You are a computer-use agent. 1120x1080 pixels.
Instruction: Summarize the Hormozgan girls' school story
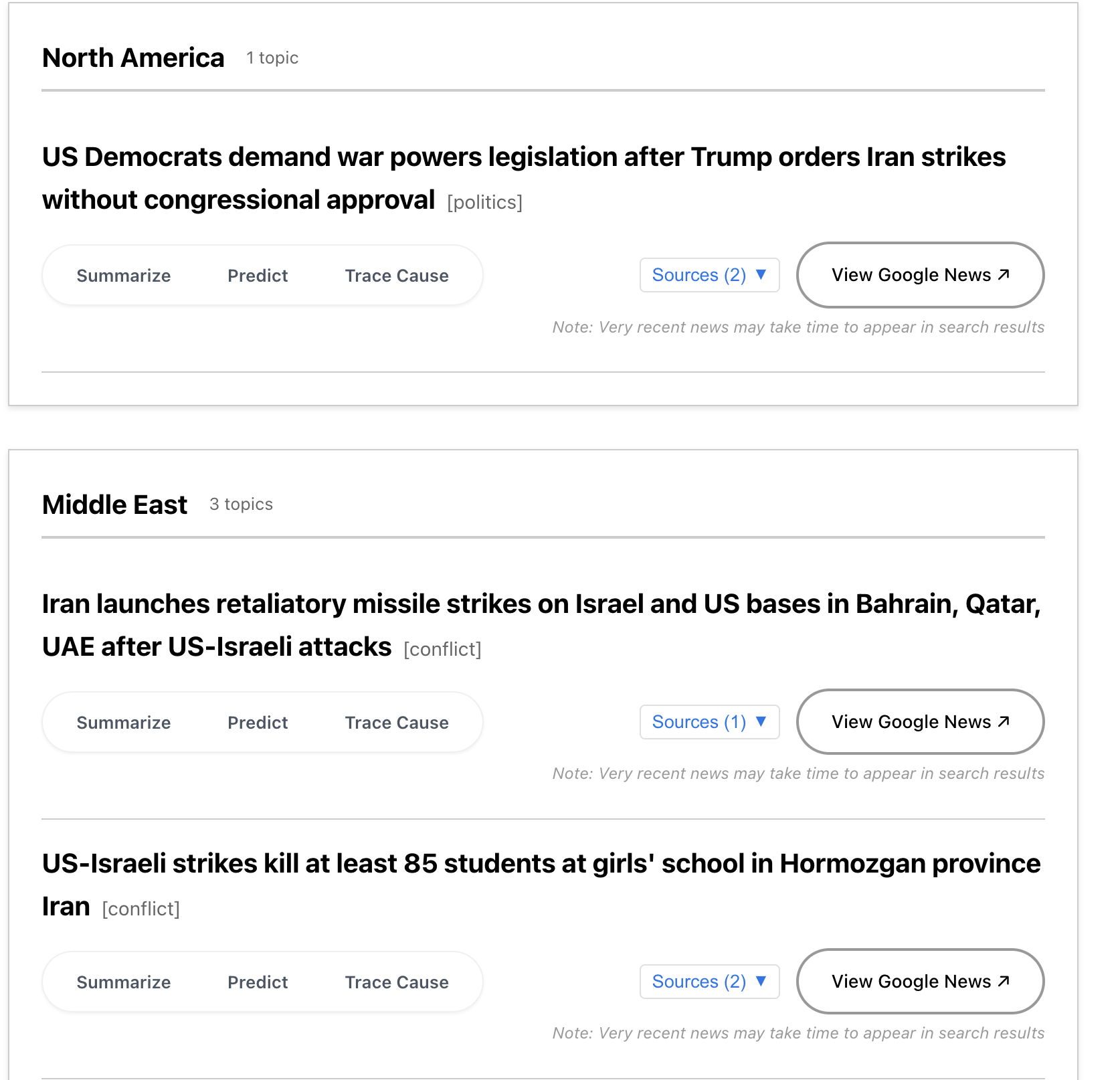pyautogui.click(x=123, y=982)
